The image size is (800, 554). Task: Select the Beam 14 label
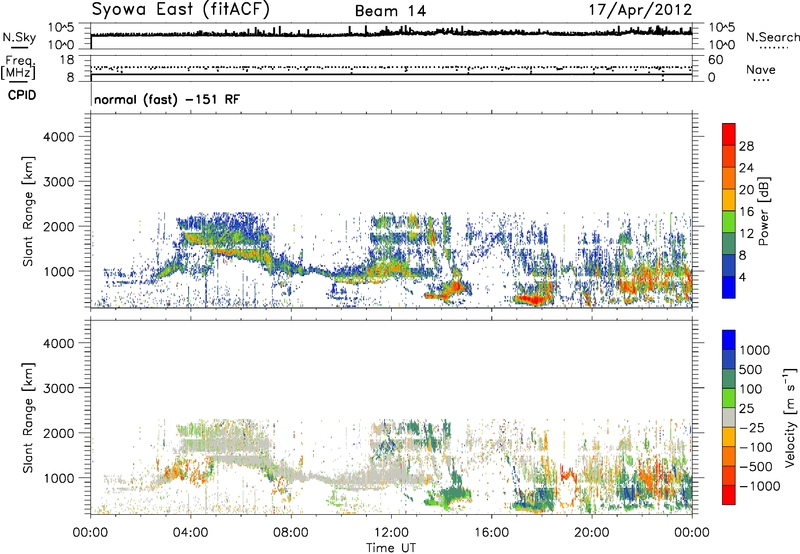click(x=394, y=11)
